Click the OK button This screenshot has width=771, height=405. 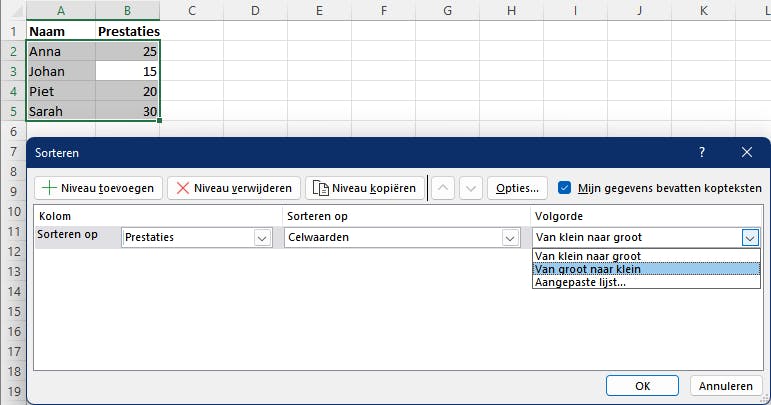tap(643, 385)
